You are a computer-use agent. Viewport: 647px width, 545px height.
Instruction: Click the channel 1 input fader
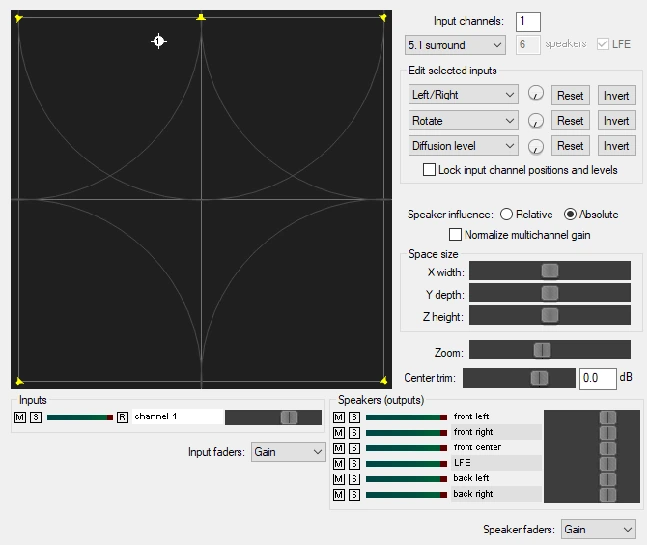[273, 417]
